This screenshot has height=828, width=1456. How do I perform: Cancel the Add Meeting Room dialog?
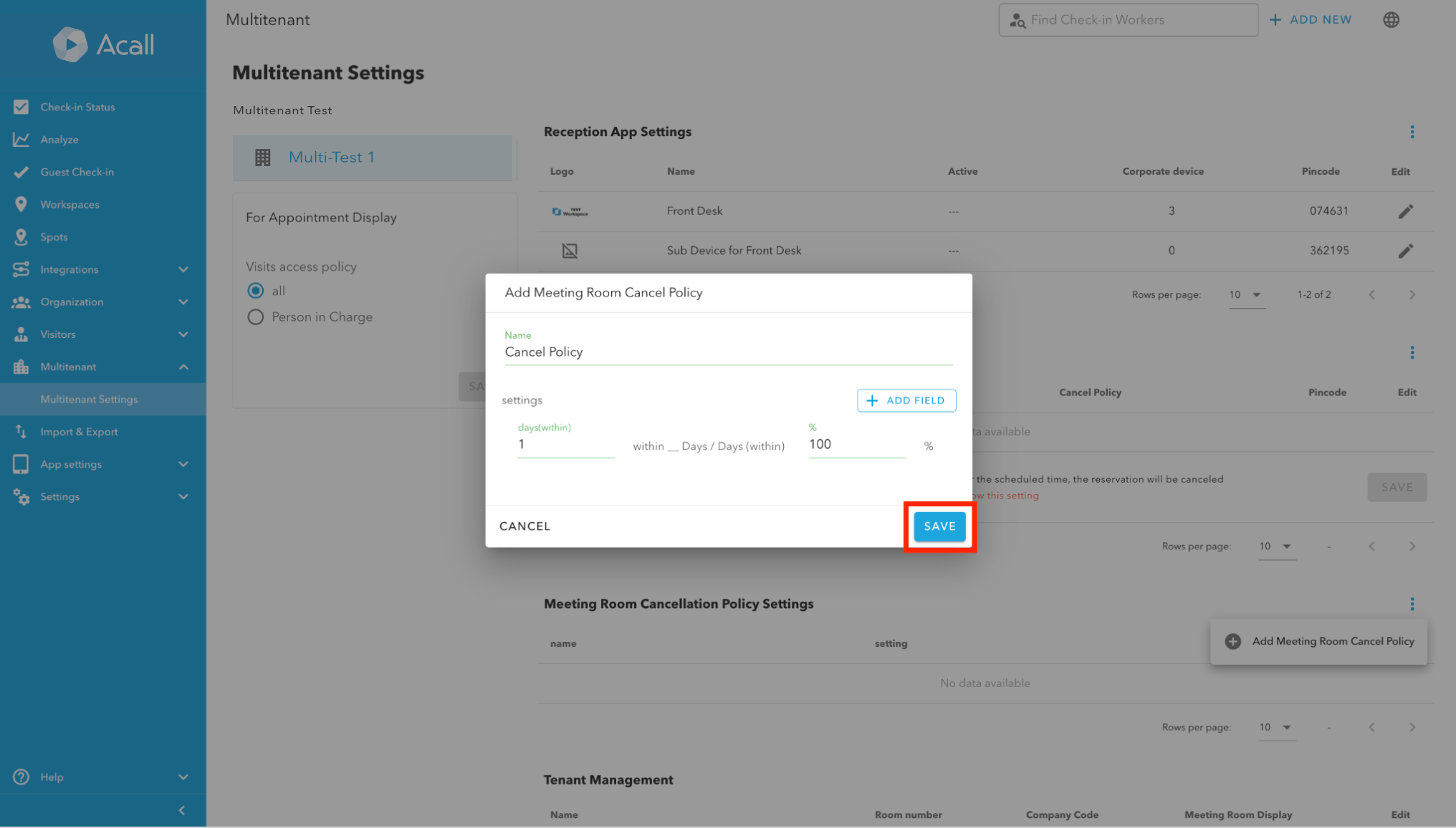click(525, 526)
